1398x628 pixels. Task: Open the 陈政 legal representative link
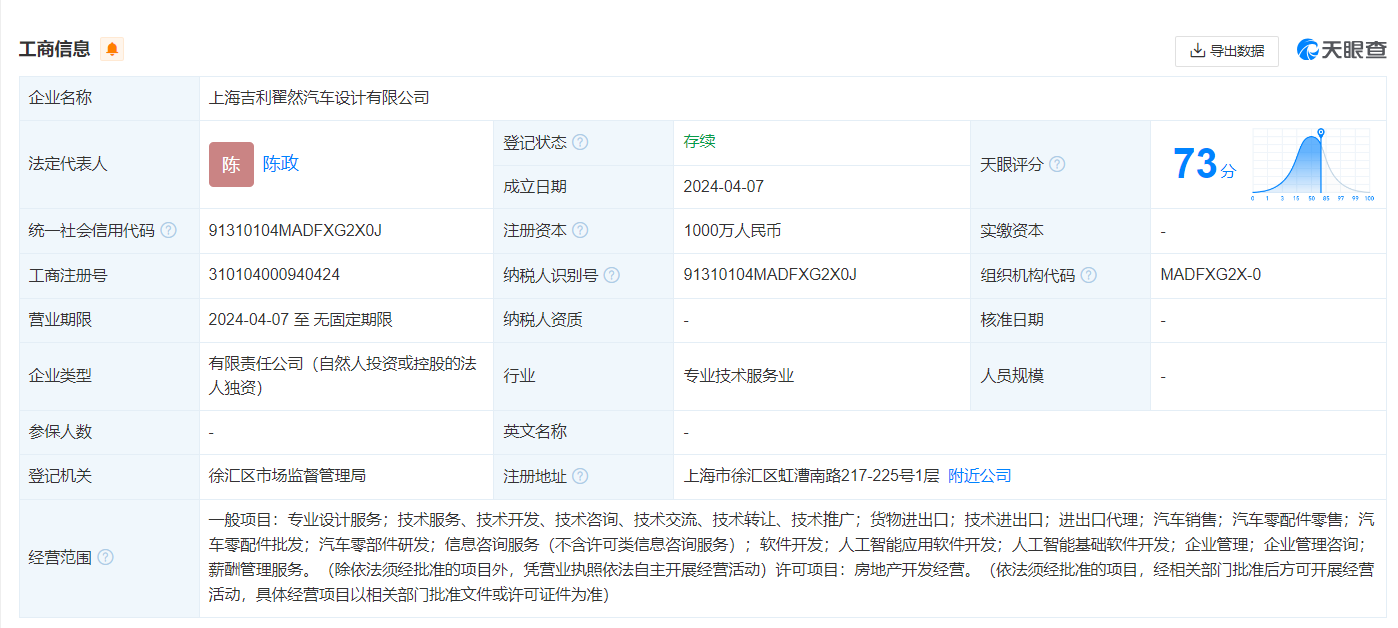pyautogui.click(x=281, y=164)
